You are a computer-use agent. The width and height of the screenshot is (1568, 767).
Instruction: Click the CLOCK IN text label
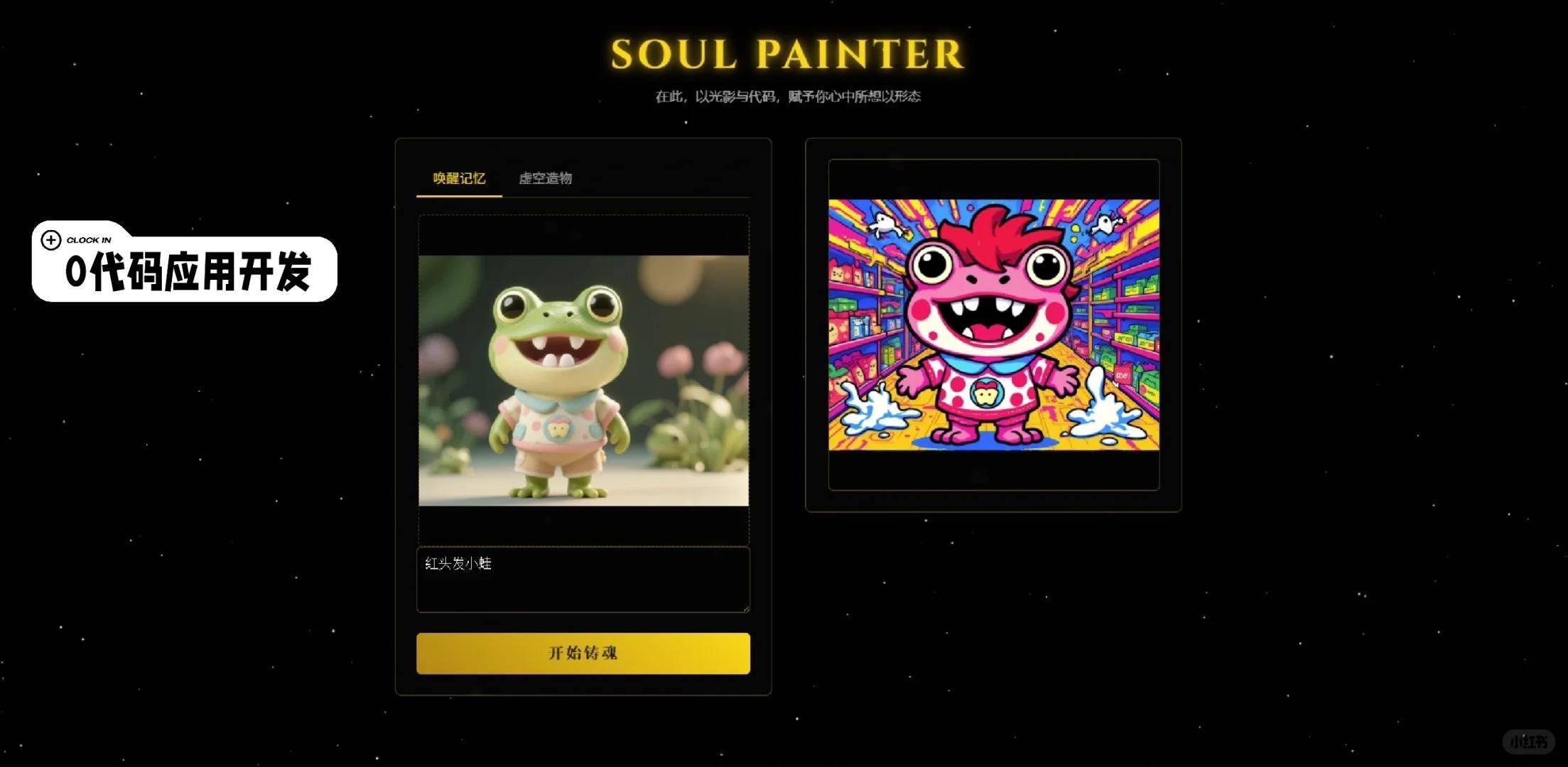[x=89, y=240]
